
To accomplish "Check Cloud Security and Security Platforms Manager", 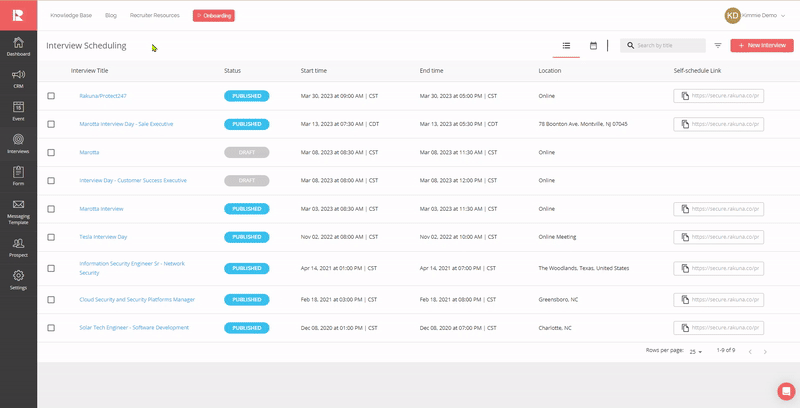I will coord(51,299).
